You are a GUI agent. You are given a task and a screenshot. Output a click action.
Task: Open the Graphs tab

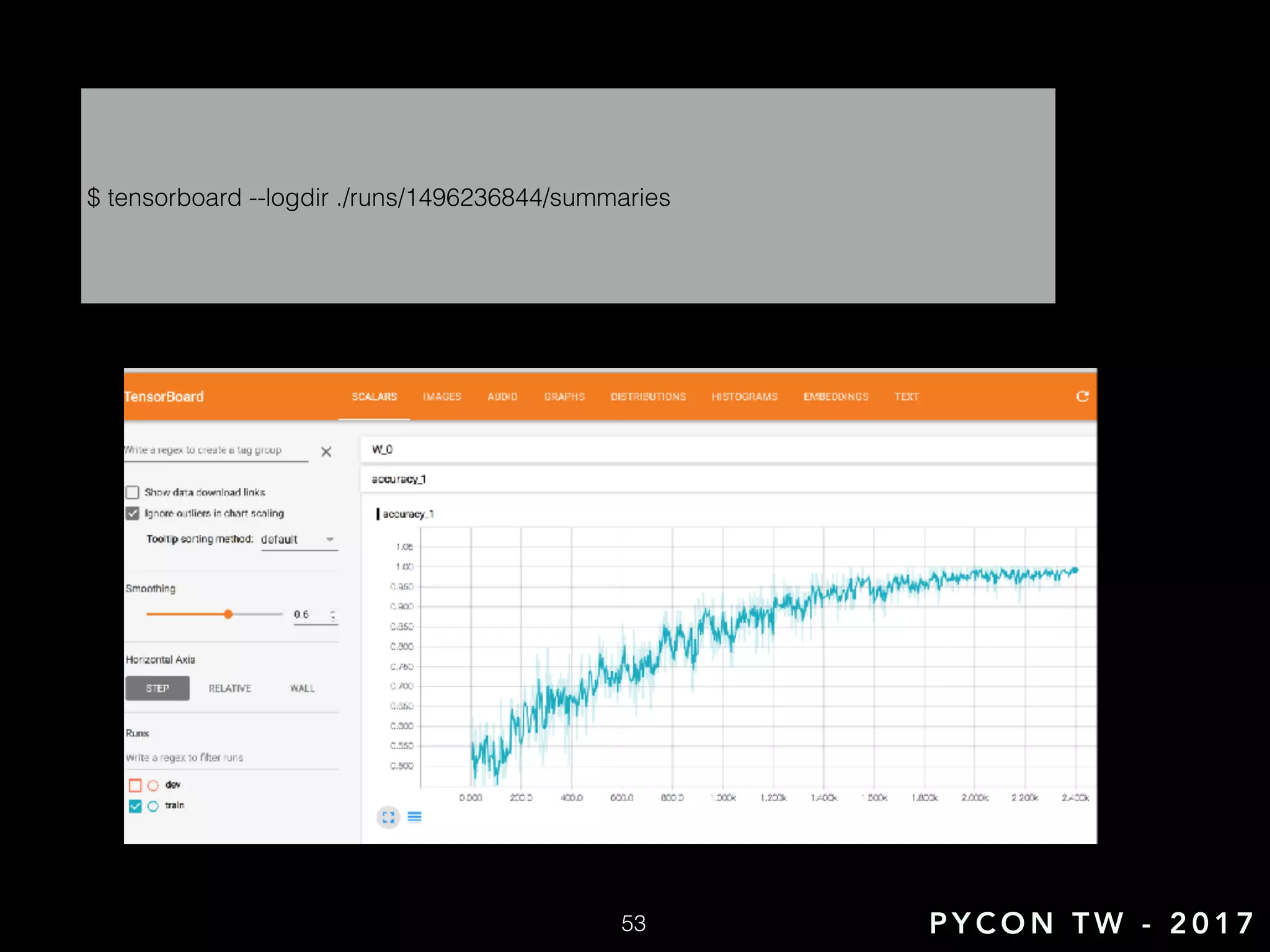pyautogui.click(x=564, y=397)
